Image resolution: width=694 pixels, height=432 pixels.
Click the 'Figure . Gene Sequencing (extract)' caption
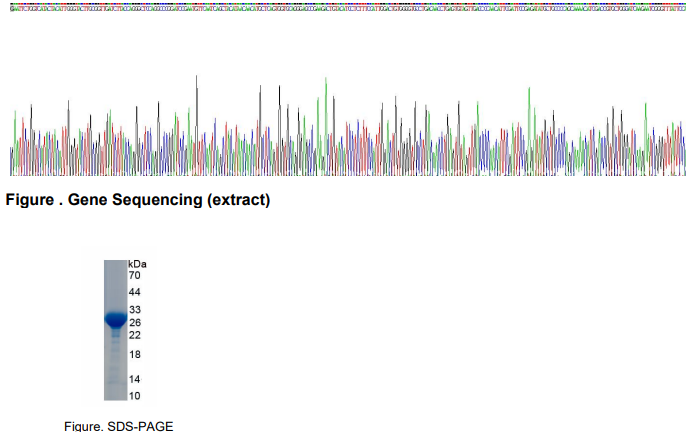138,200
